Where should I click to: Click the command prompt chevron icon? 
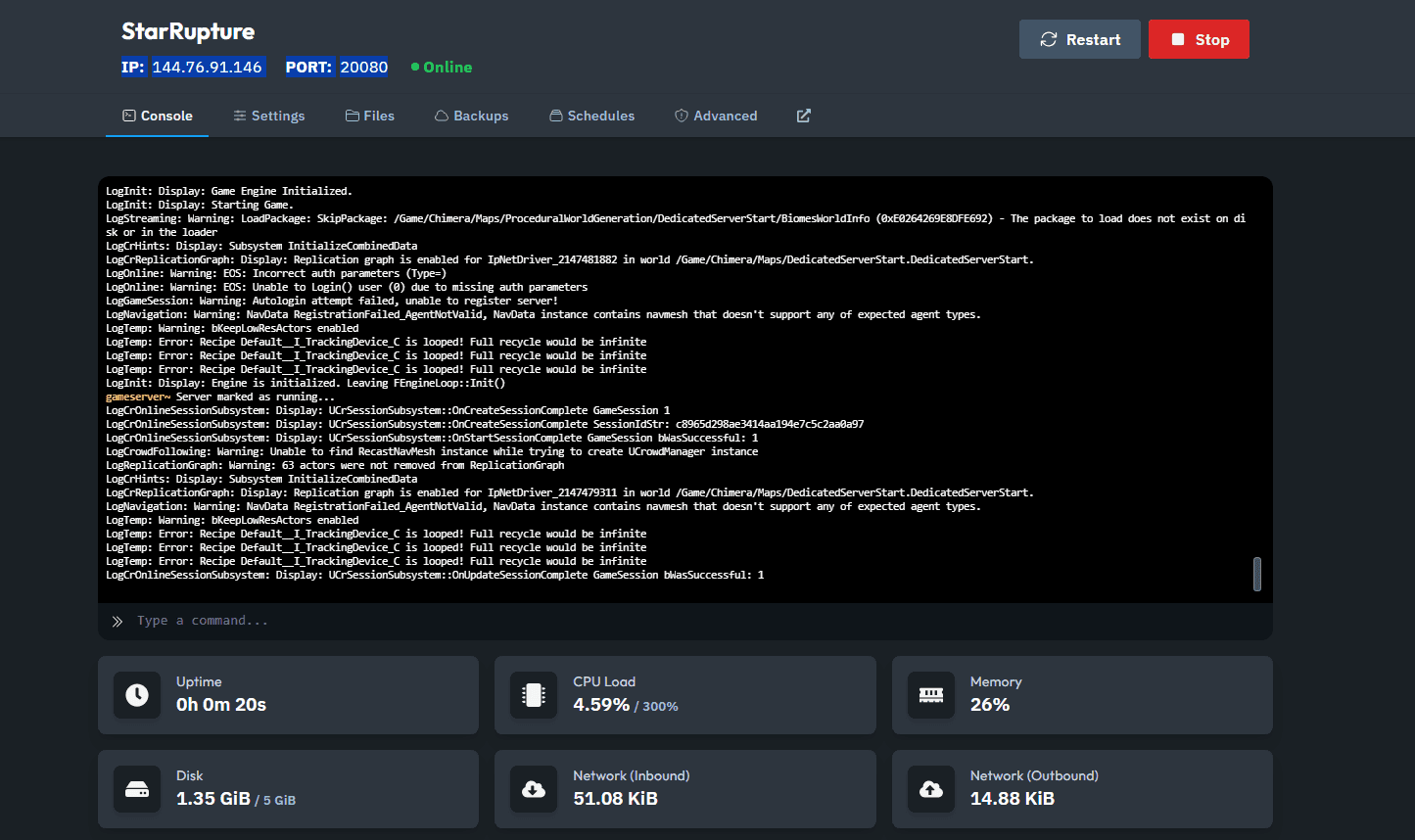pos(118,621)
